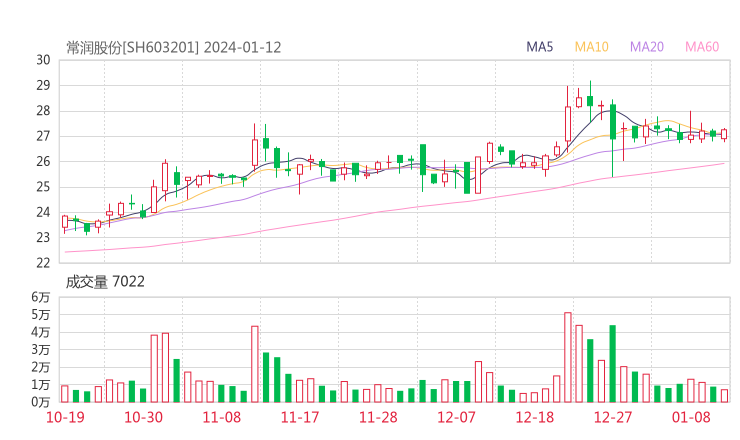740x440 pixels.
Task: Click the MA10 legend label
Action: [x=591, y=47]
